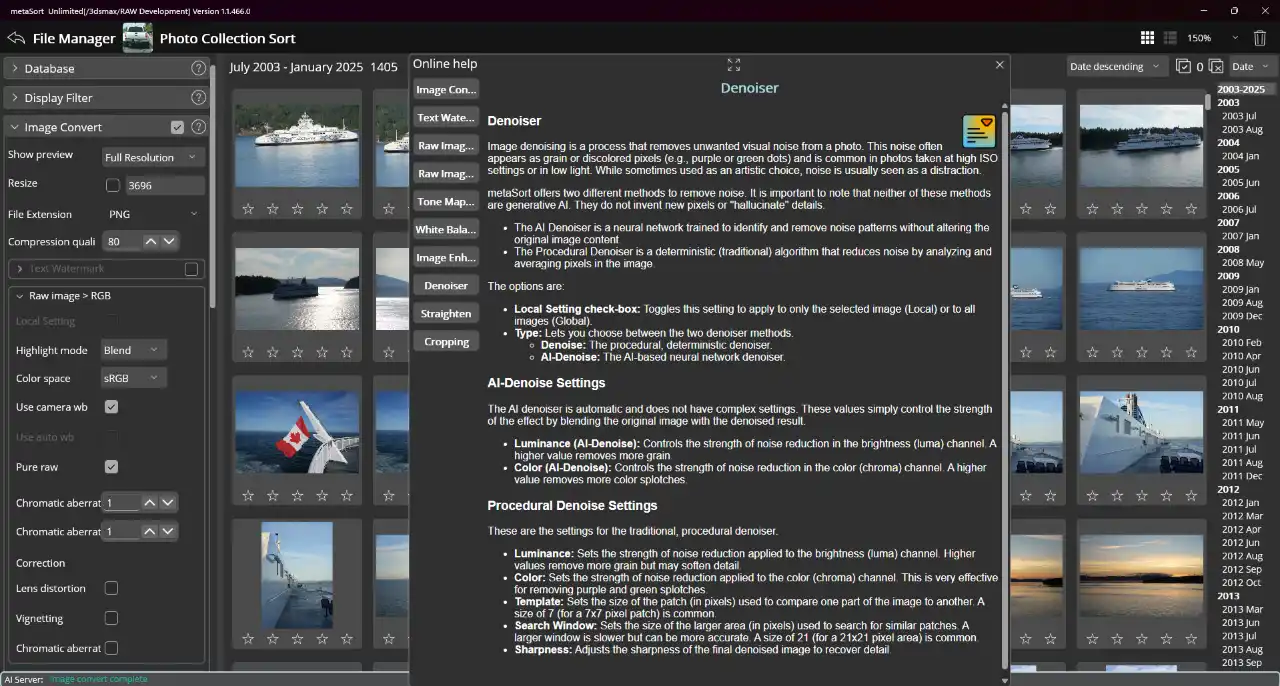Enable the Vignetting checkbox
This screenshot has width=1280, height=686.
(111, 618)
